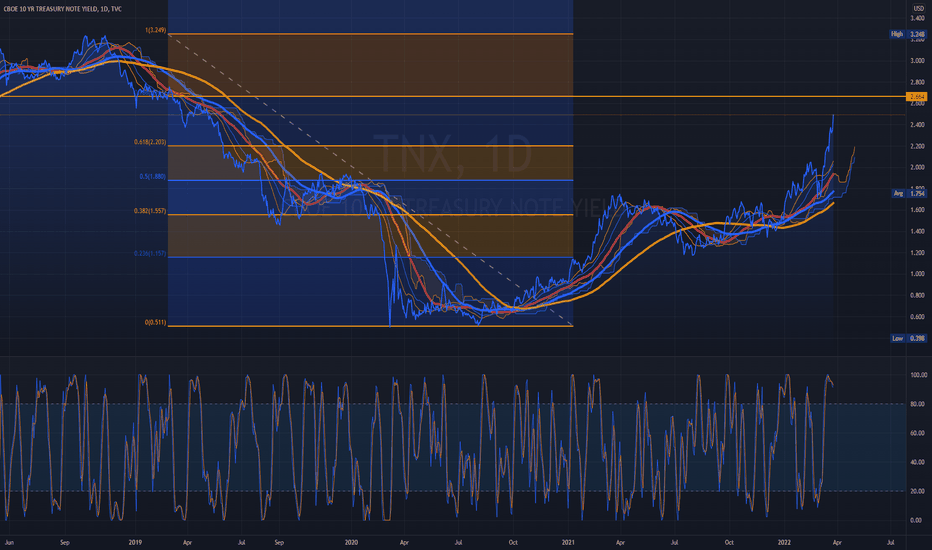Open the USD currency selector on the price axis
The height and width of the screenshot is (550, 932).
tap(918, 8)
